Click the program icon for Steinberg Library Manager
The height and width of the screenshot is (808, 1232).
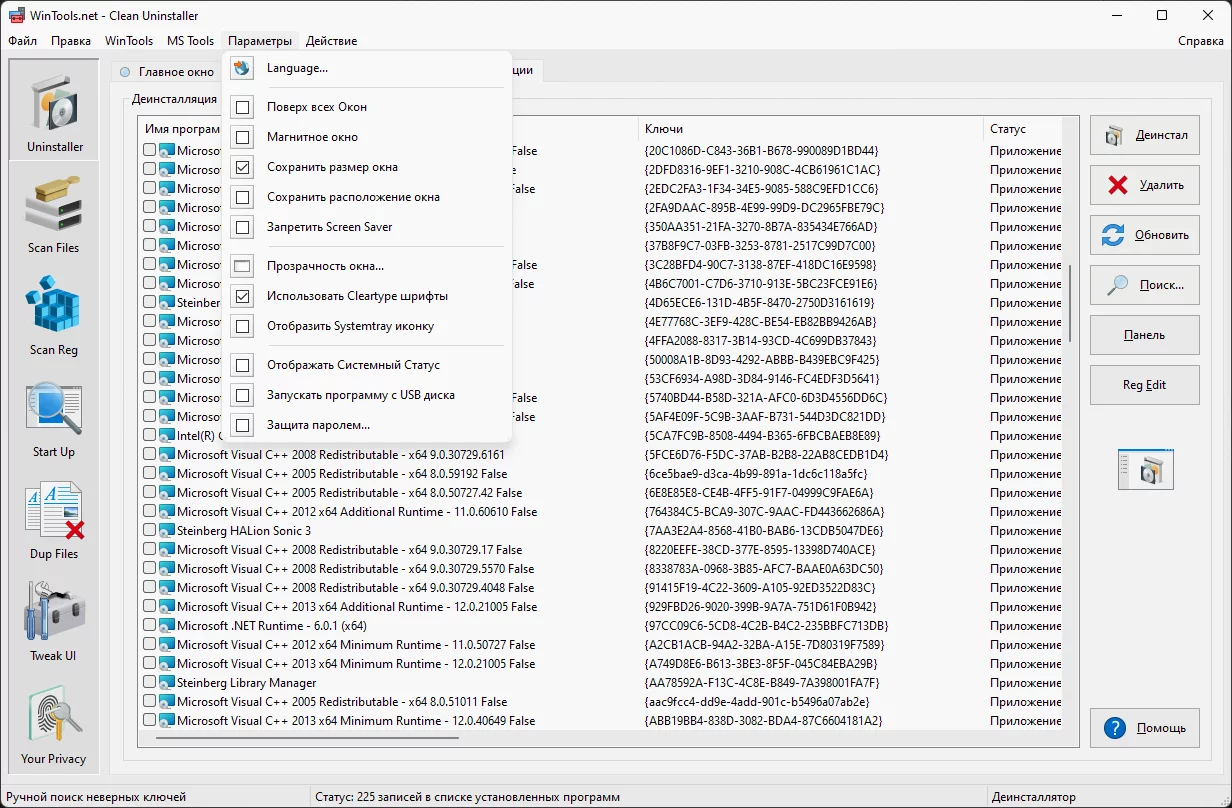(x=167, y=683)
